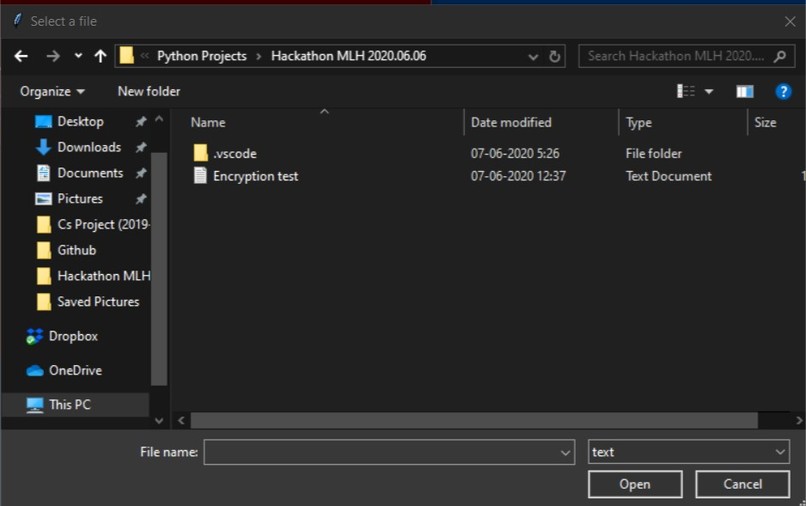This screenshot has width=806, height=506.
Task: Click the address bar folder icon
Action: [126, 56]
